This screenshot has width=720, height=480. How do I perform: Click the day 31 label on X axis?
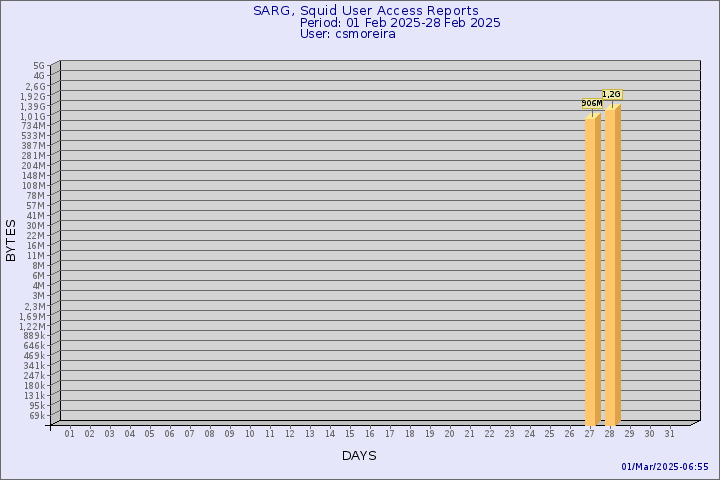[669, 433]
